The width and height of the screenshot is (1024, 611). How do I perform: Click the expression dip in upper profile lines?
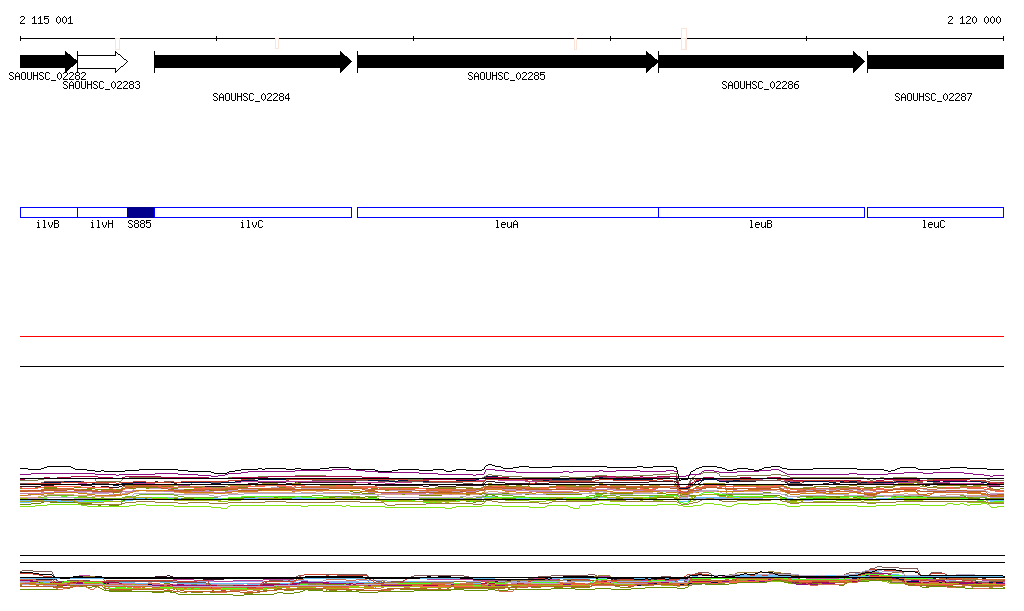pyautogui.click(x=684, y=485)
